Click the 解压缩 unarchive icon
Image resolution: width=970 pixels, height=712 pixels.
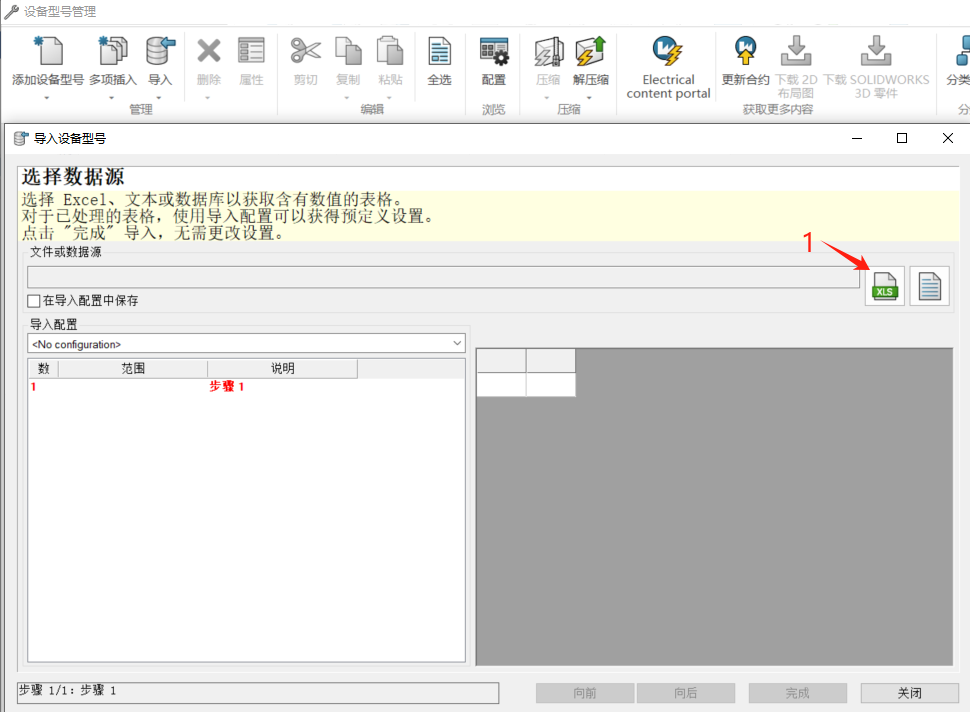coord(590,52)
